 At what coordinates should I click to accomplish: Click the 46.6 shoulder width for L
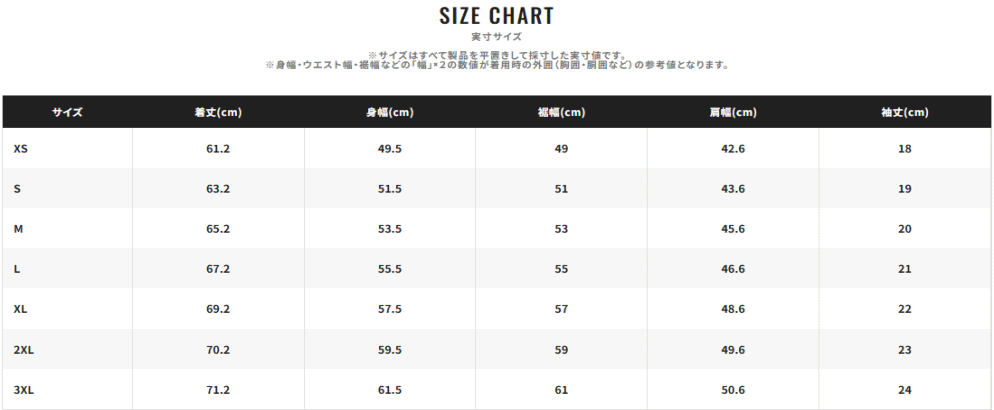point(733,269)
